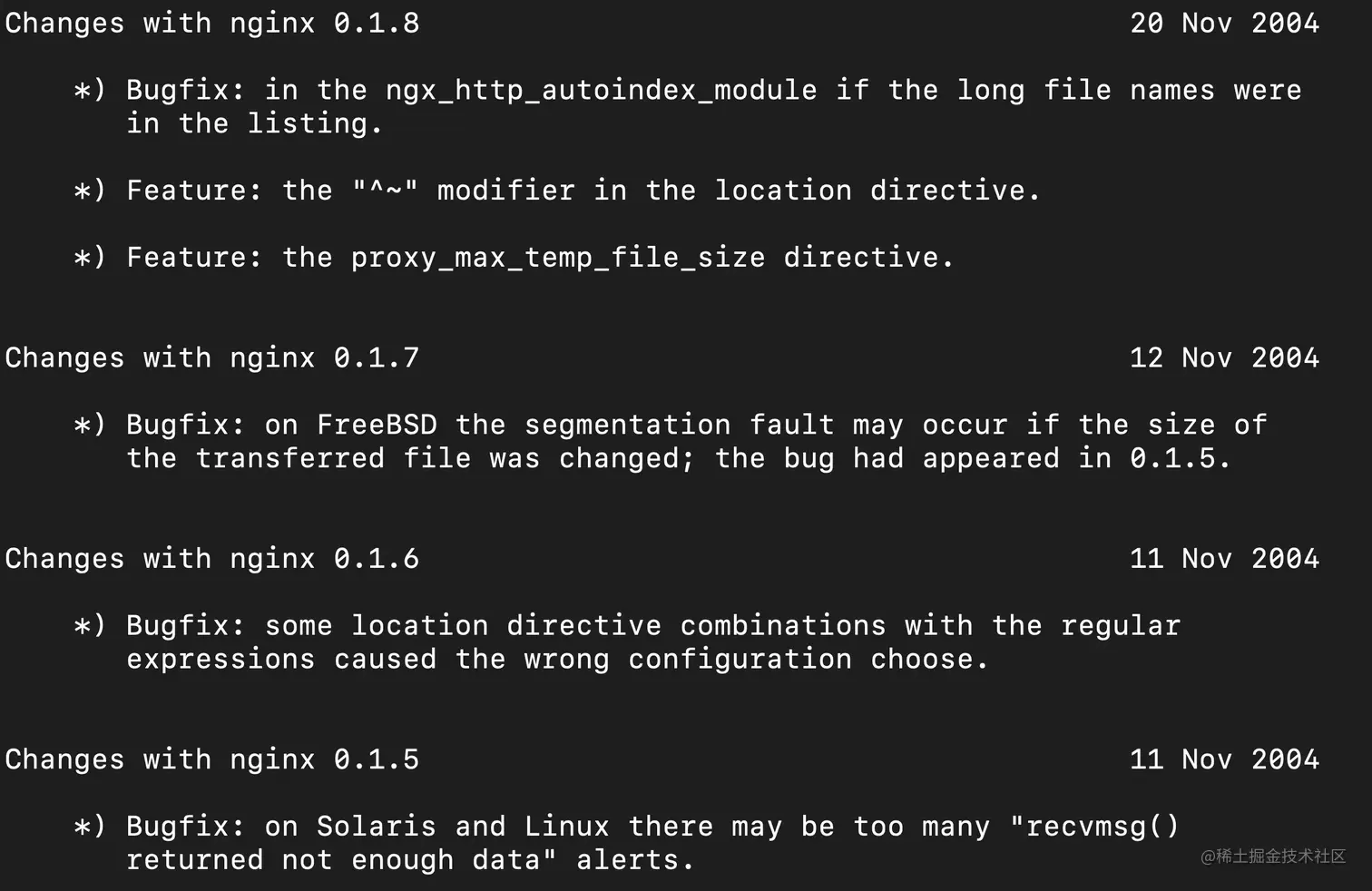Screen dimensions: 1372x891
Task: Click the date beside the nginx 0.1.6 heading
Action: pyautogui.click(x=1224, y=558)
